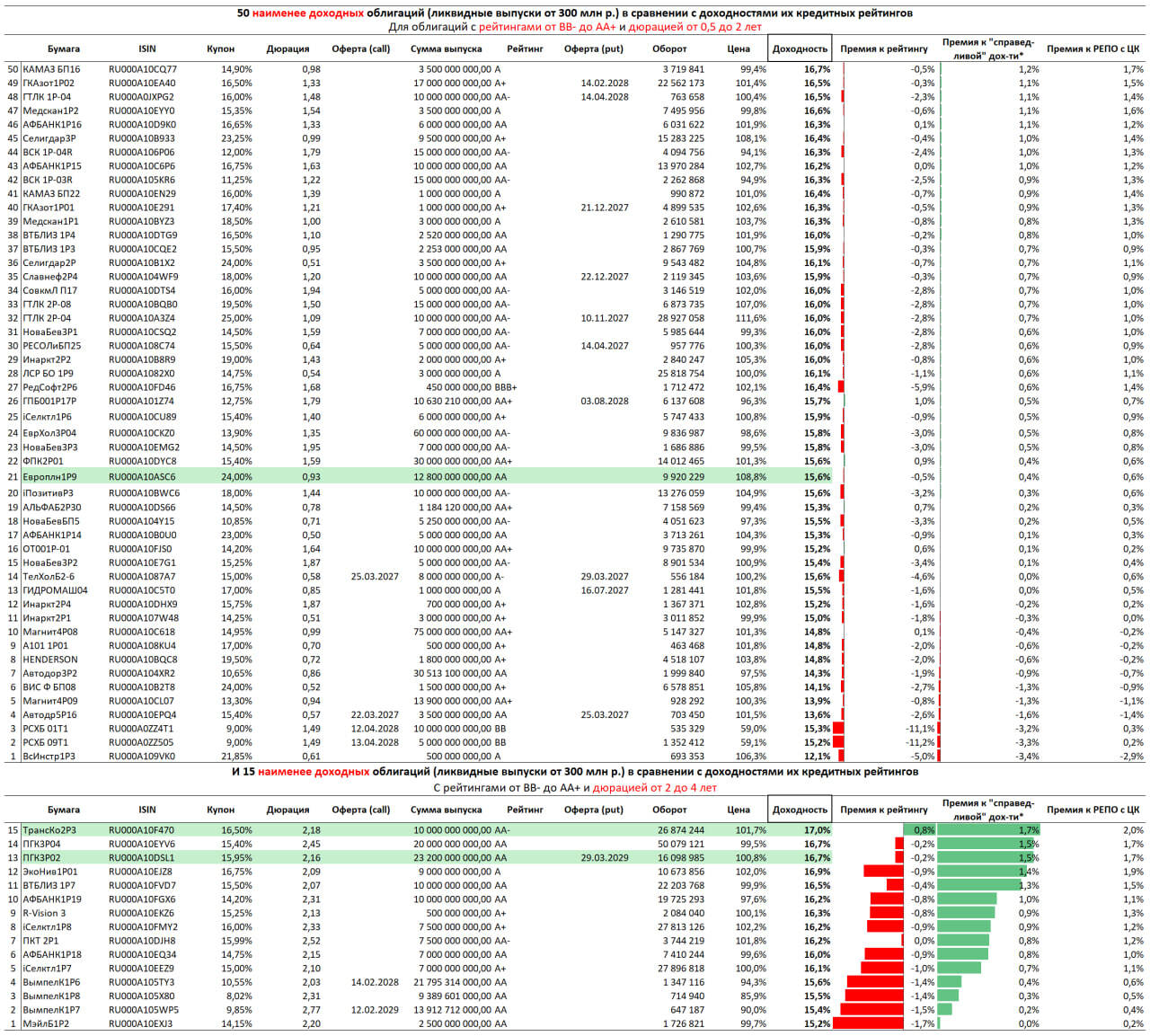The width and height of the screenshot is (1150, 1036).
Task: Click issue amount 30 513 100 000,00
Action: 452,673
